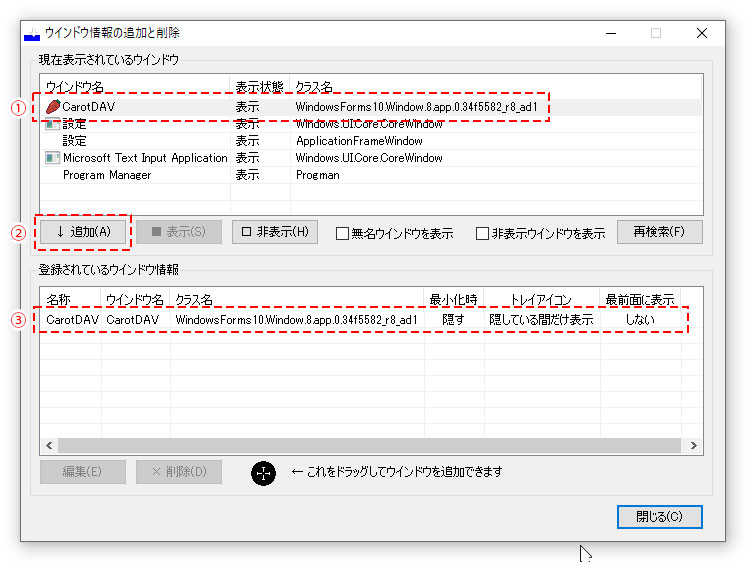Click the greyed 編集(E) button
746x562 pixels.
(83, 472)
